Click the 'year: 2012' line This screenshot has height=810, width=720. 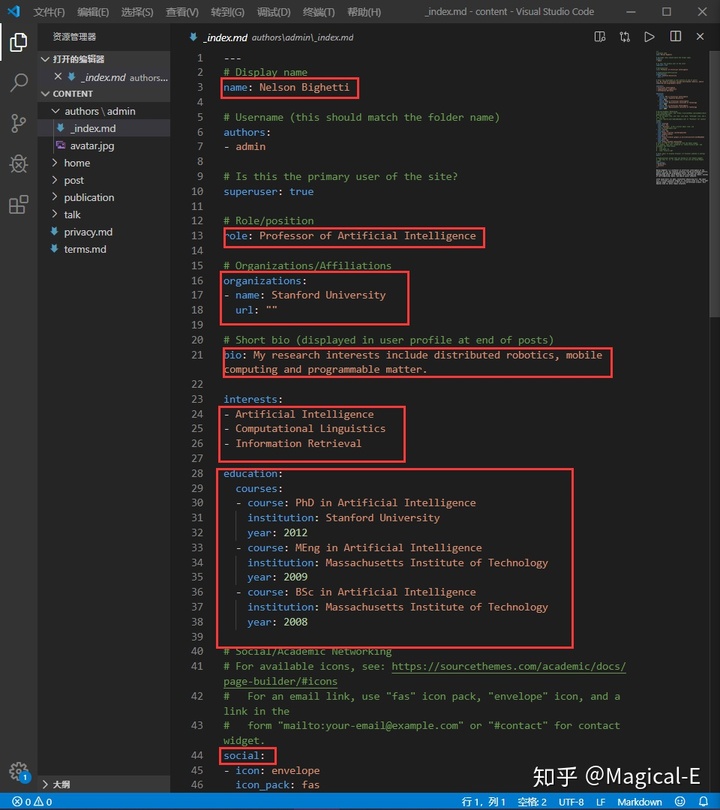tap(277, 533)
